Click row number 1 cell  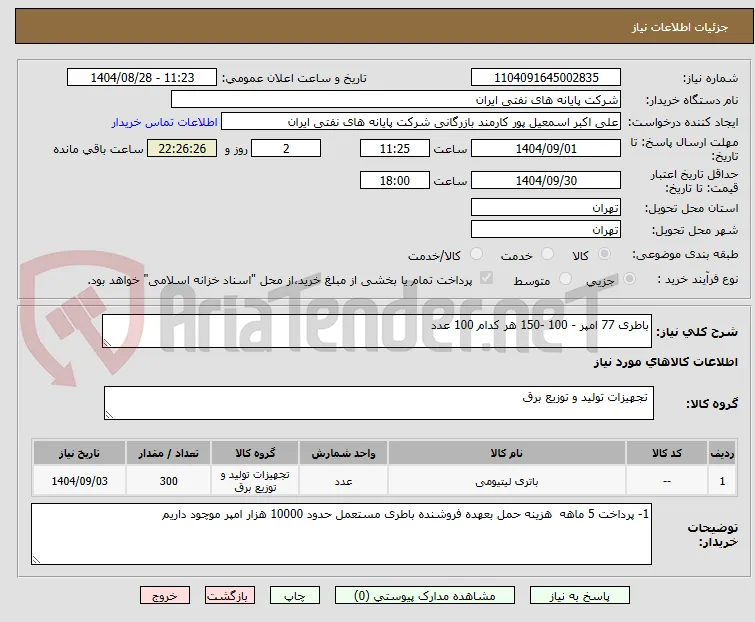click(x=722, y=481)
